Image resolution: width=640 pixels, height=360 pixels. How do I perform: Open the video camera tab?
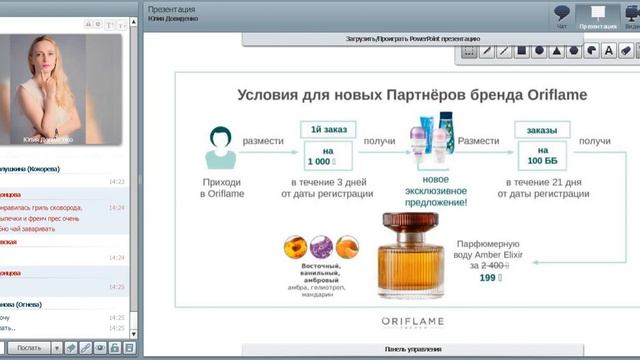tap(632, 17)
